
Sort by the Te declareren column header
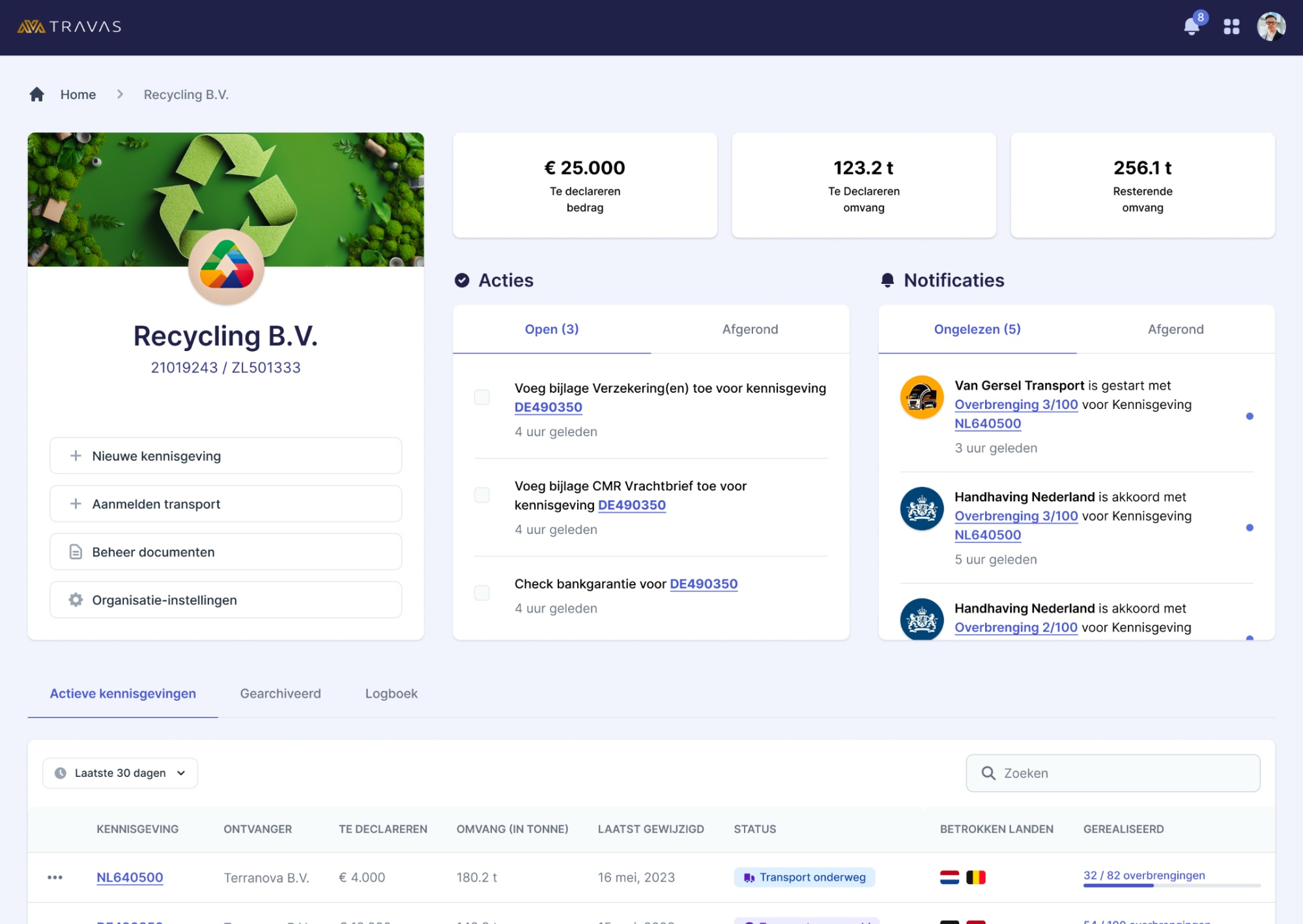pyautogui.click(x=387, y=837)
